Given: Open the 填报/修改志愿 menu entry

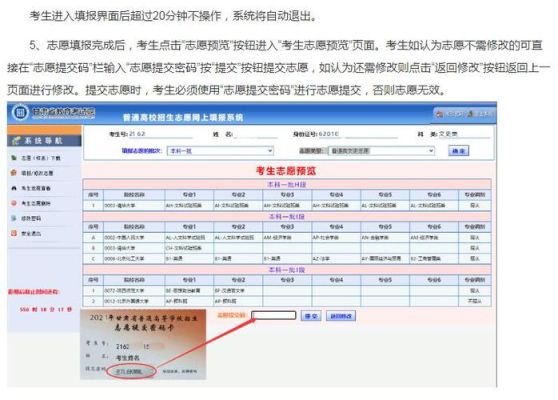Looking at the screenshot, I should [37, 173].
